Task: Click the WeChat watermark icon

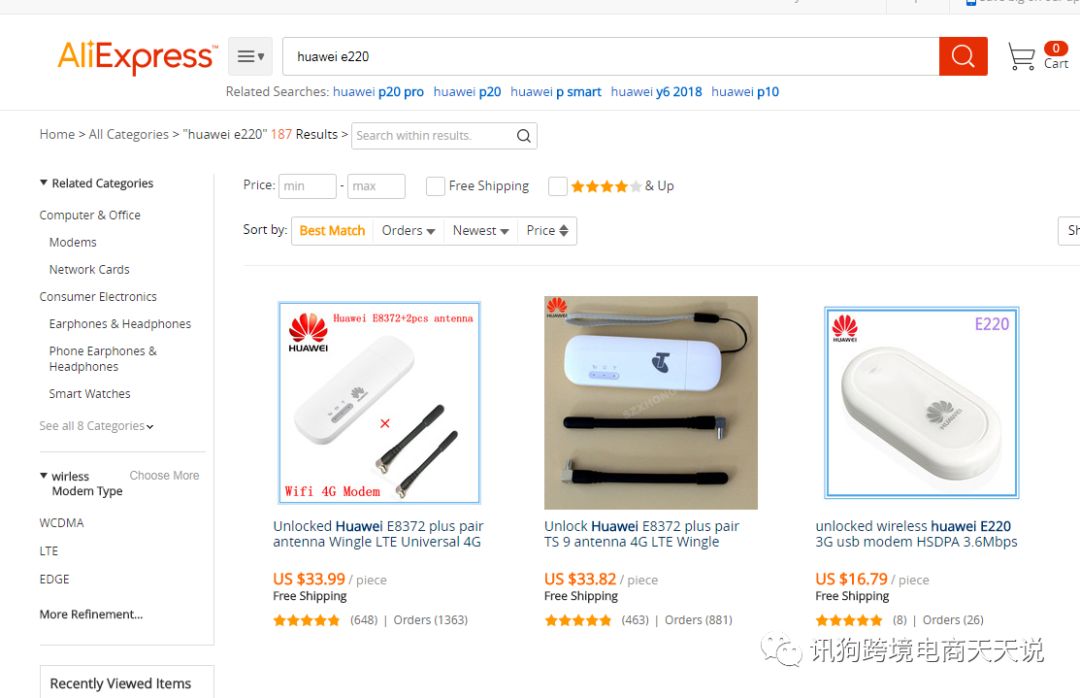Action: pyautogui.click(x=781, y=649)
